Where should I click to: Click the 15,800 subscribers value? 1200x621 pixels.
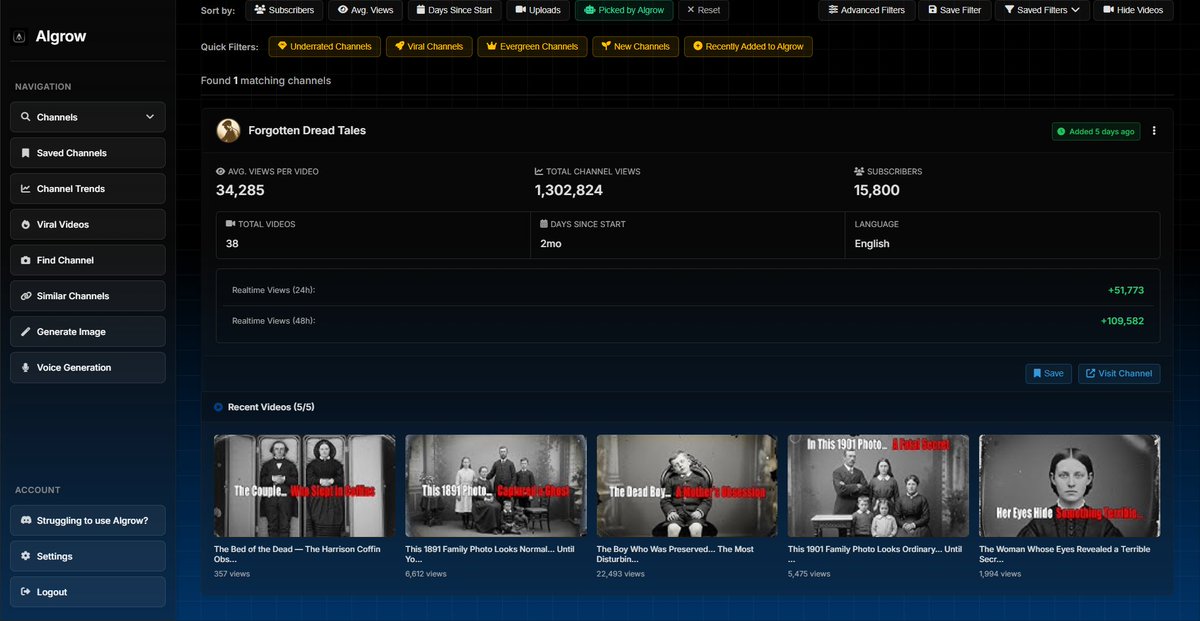pyautogui.click(x=877, y=190)
